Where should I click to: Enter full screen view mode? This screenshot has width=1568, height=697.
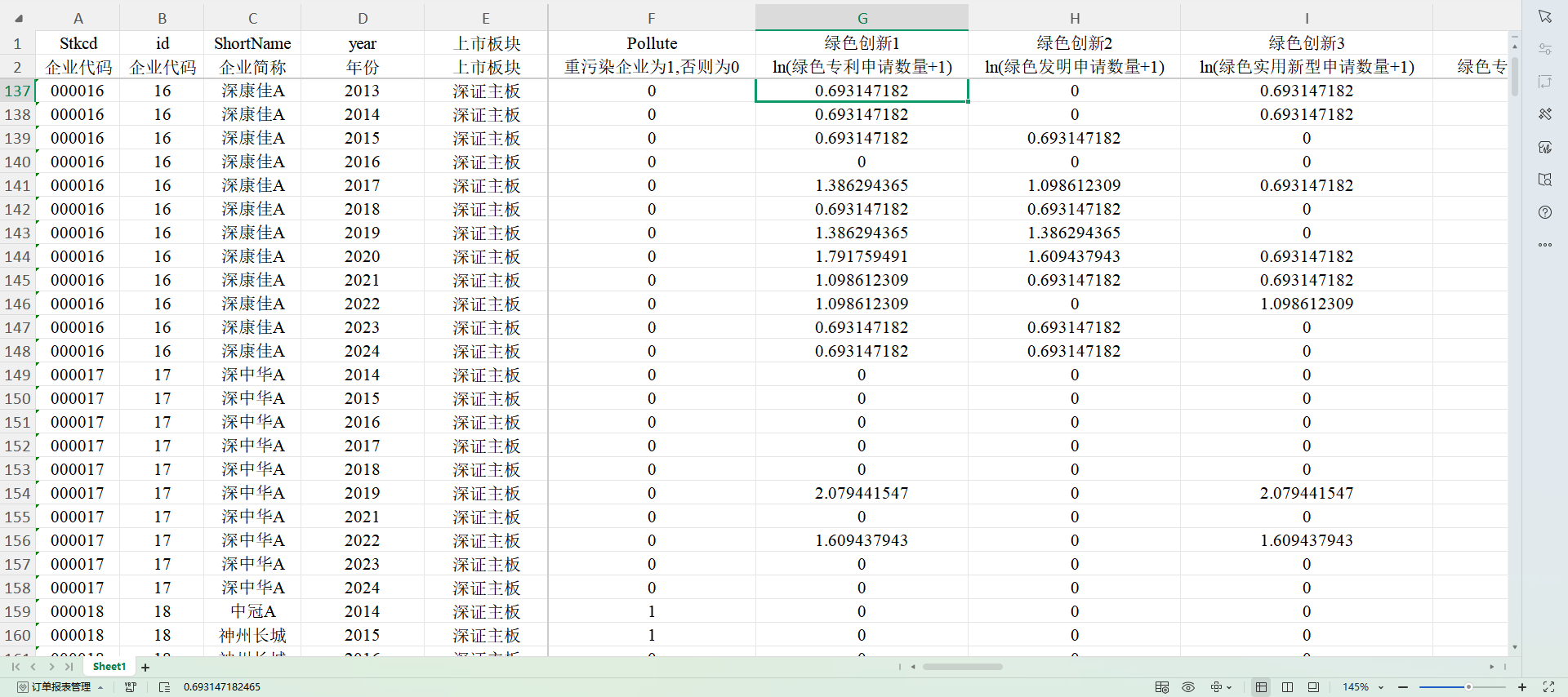(x=1548, y=687)
